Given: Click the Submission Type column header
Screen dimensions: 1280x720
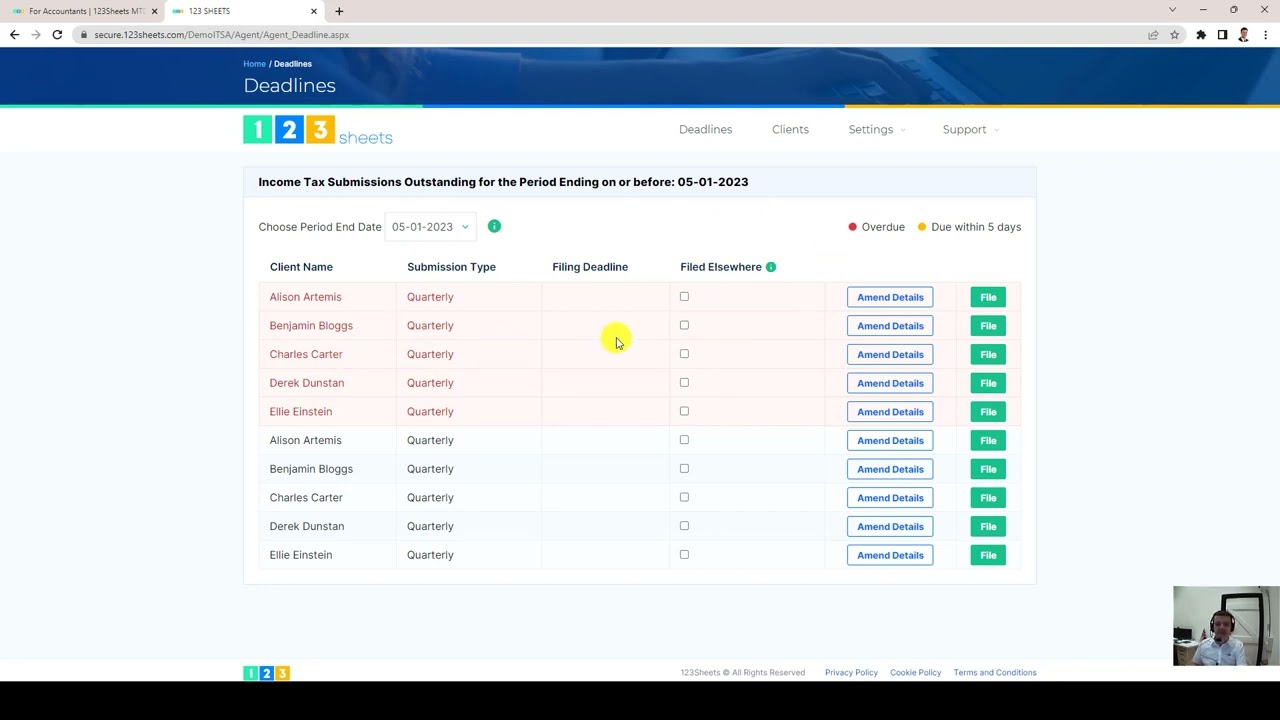Looking at the screenshot, I should click(x=451, y=267).
